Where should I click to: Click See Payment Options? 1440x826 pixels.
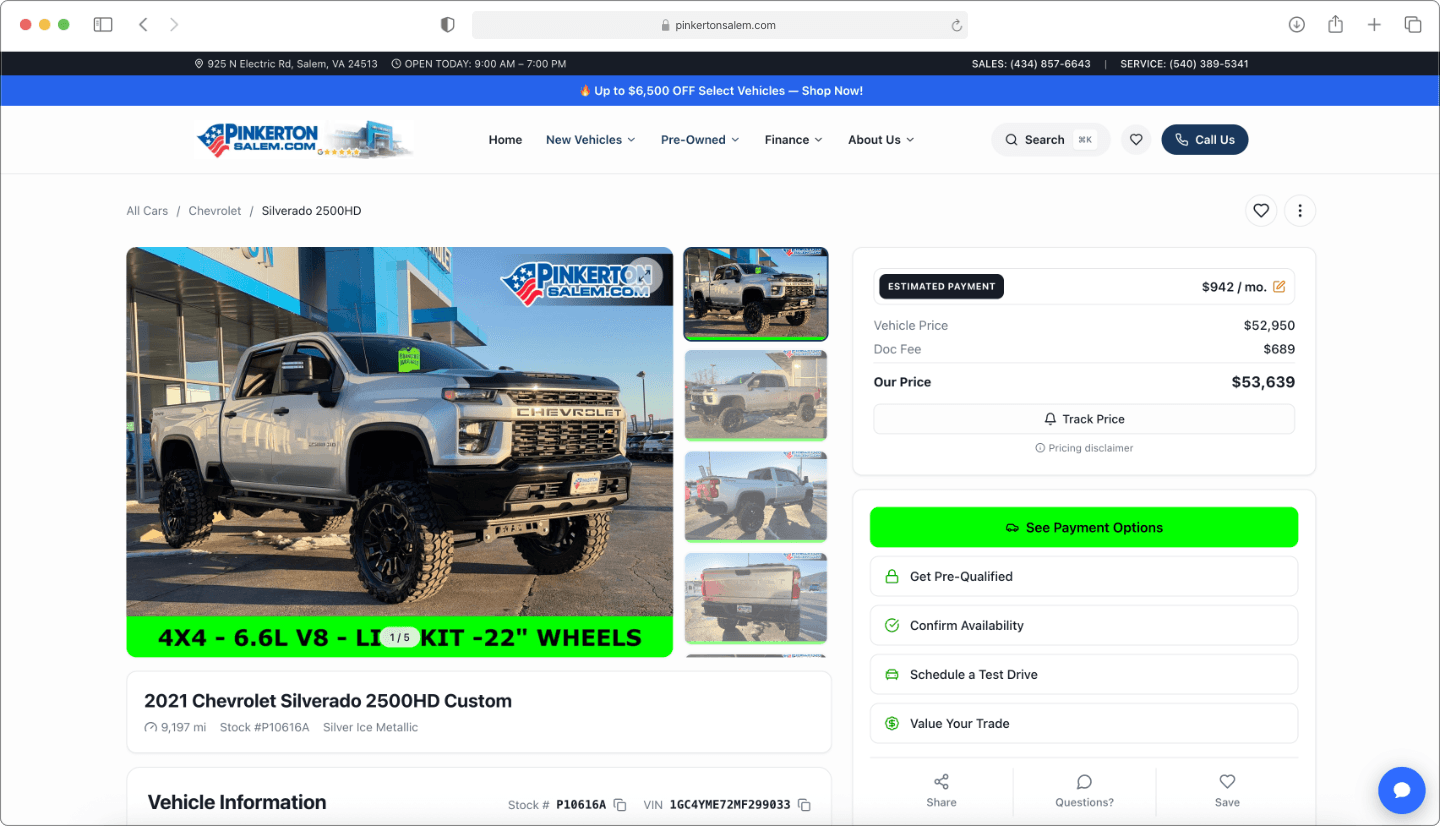1084,527
